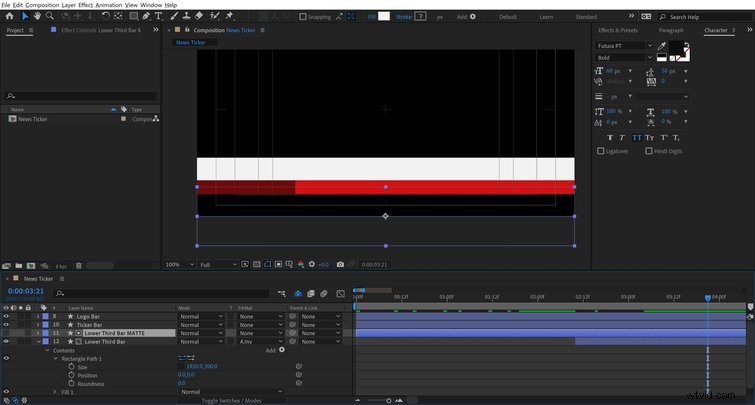The image size is (755, 405).
Task: Select the Rectangle shape tool
Action: tap(133, 16)
